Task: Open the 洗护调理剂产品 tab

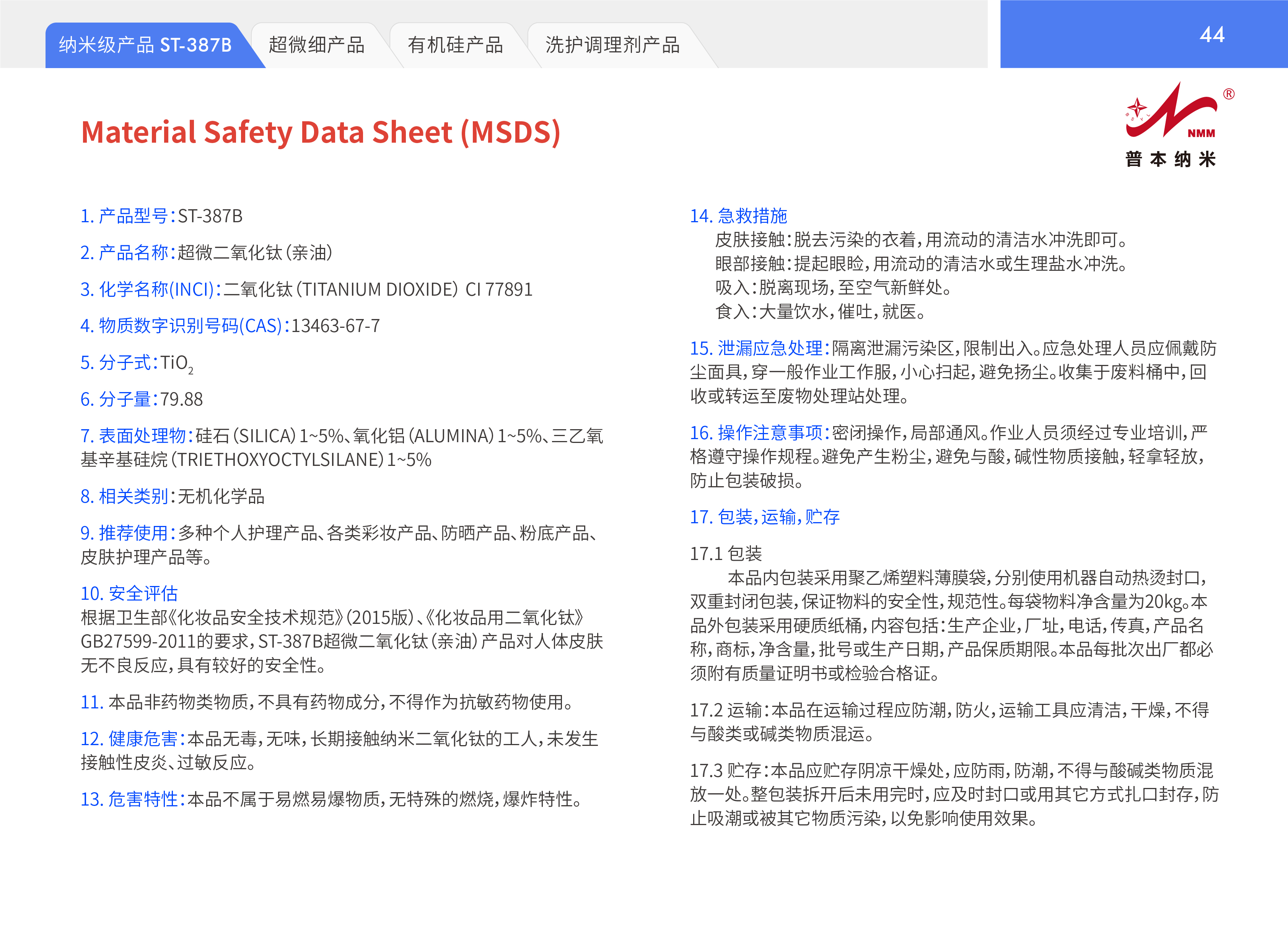Action: click(612, 45)
